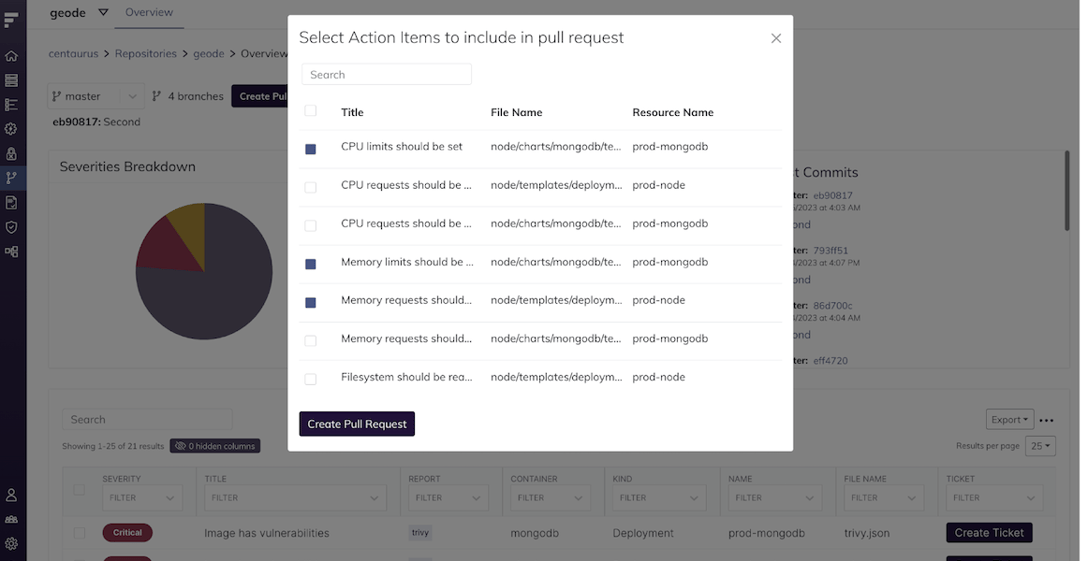
Task: Toggle the select-all checkbox in the background table header
Action: click(x=79, y=490)
